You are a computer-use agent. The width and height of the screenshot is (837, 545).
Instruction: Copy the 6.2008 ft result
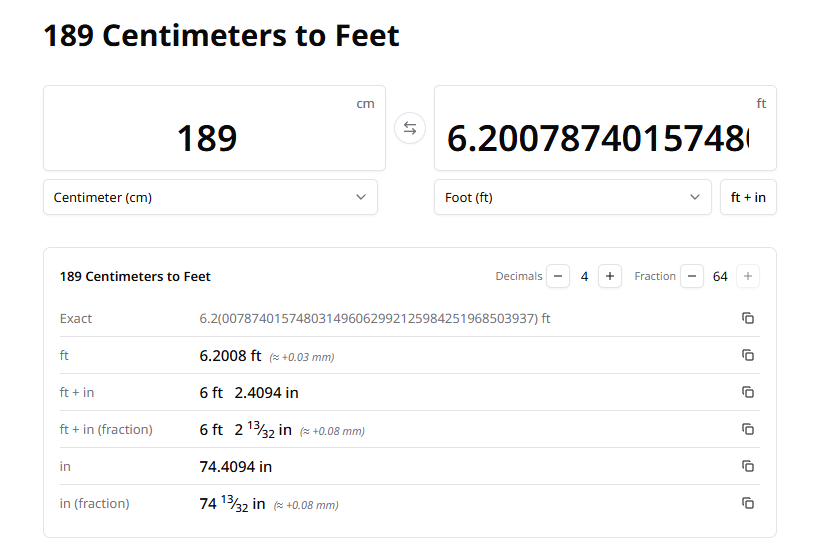pyautogui.click(x=748, y=355)
